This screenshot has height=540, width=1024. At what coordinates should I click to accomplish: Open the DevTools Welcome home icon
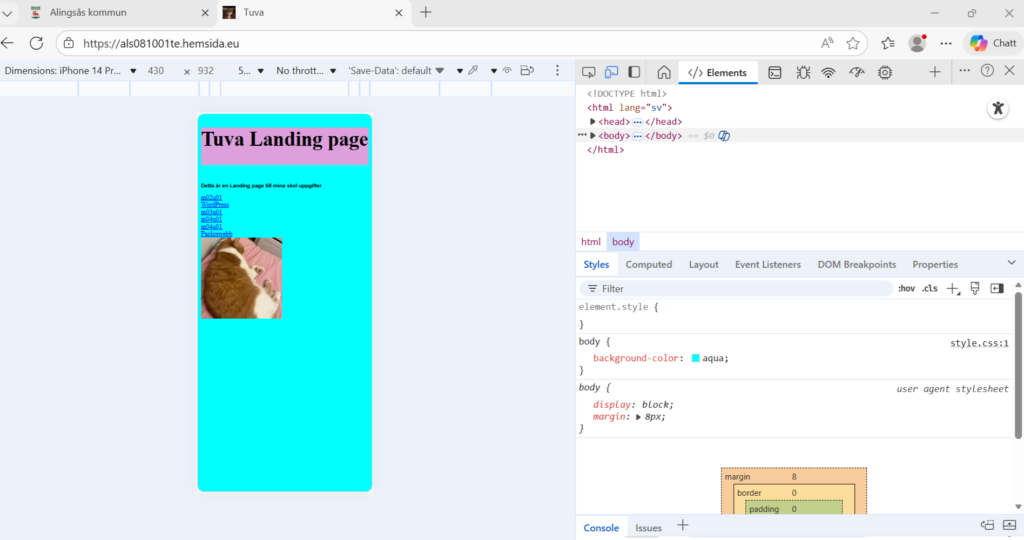pos(663,72)
